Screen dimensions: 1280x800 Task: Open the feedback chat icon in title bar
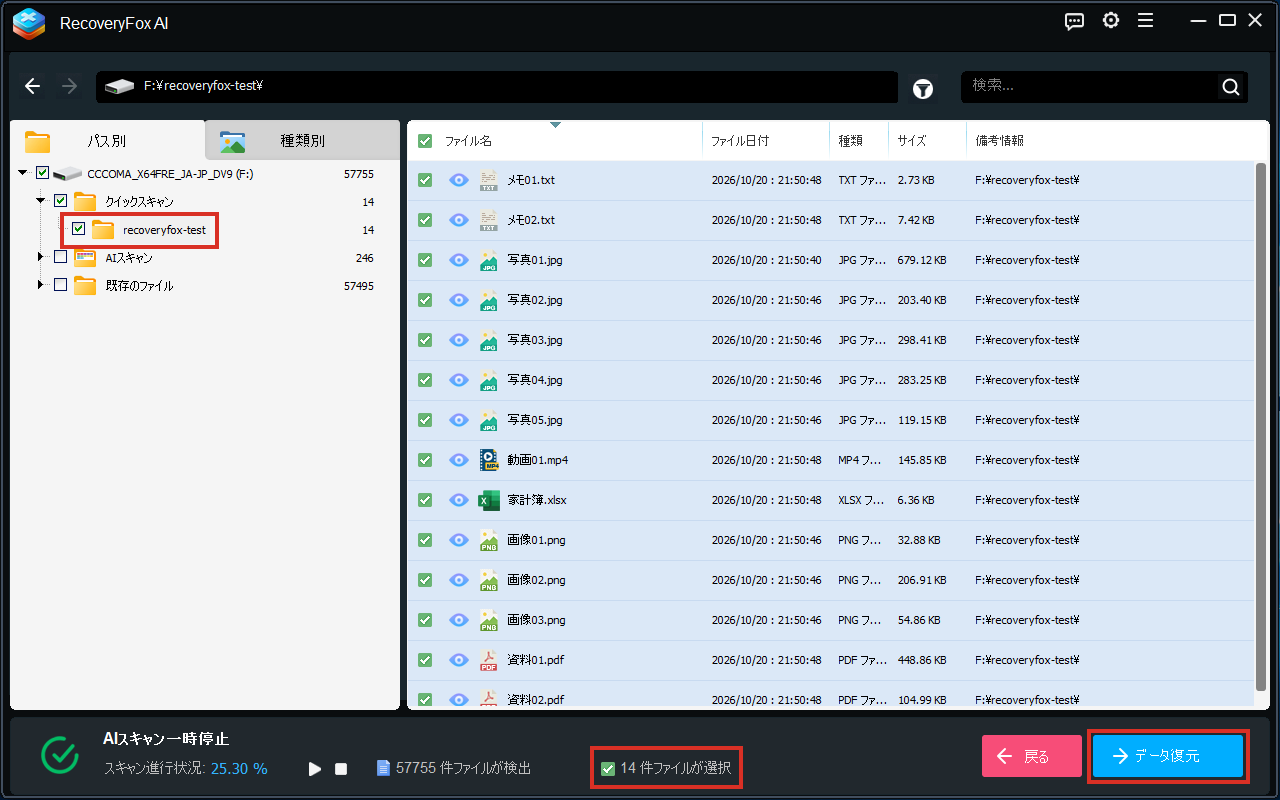[x=1075, y=21]
